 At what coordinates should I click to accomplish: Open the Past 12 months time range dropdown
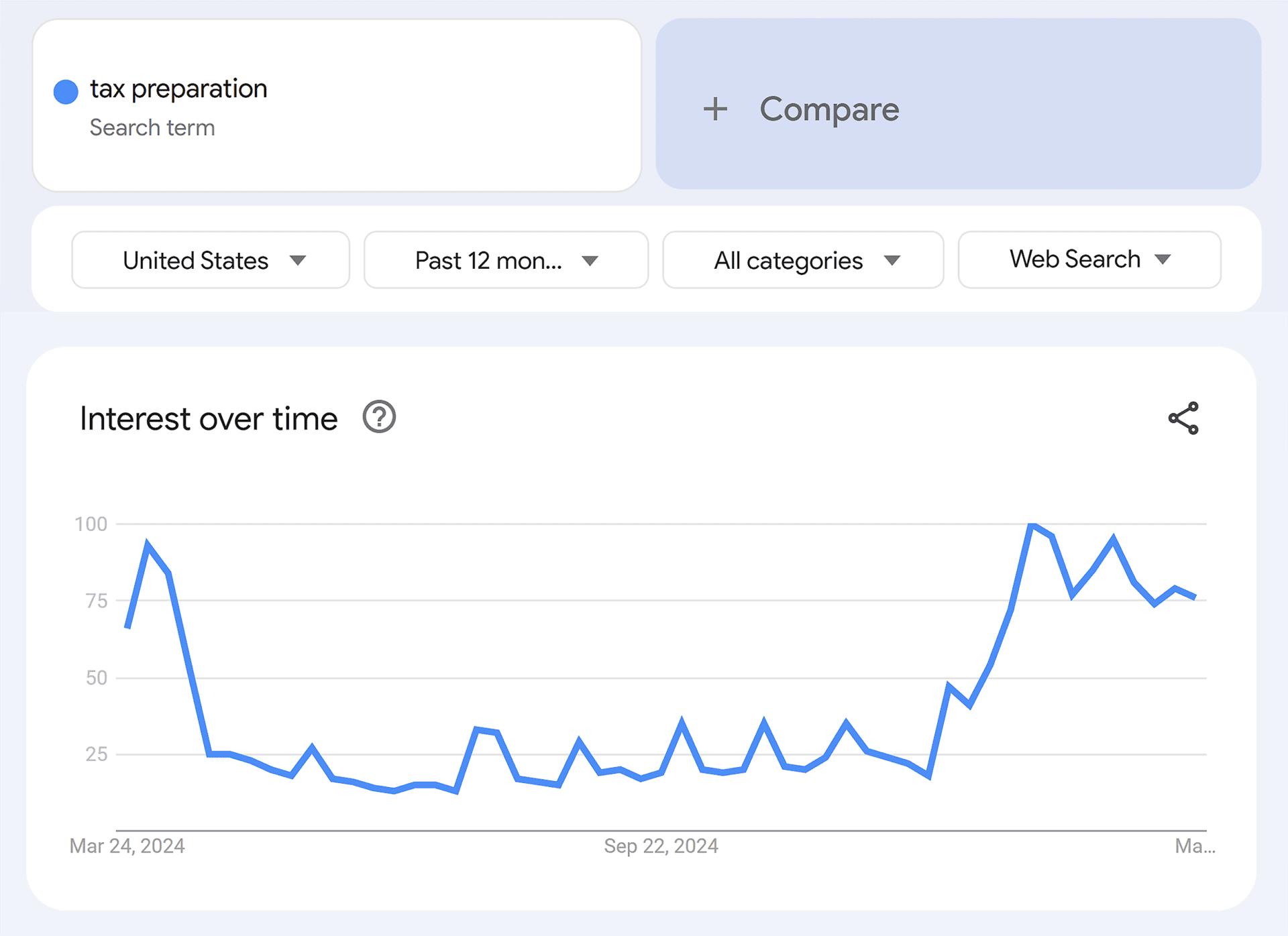click(x=506, y=260)
